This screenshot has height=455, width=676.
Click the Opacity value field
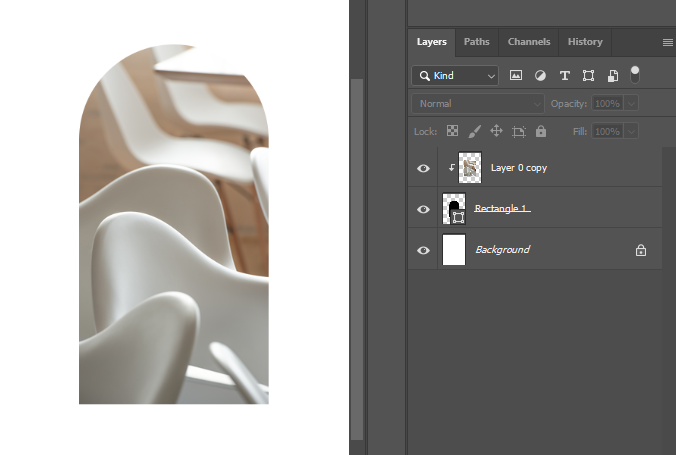[x=607, y=104]
